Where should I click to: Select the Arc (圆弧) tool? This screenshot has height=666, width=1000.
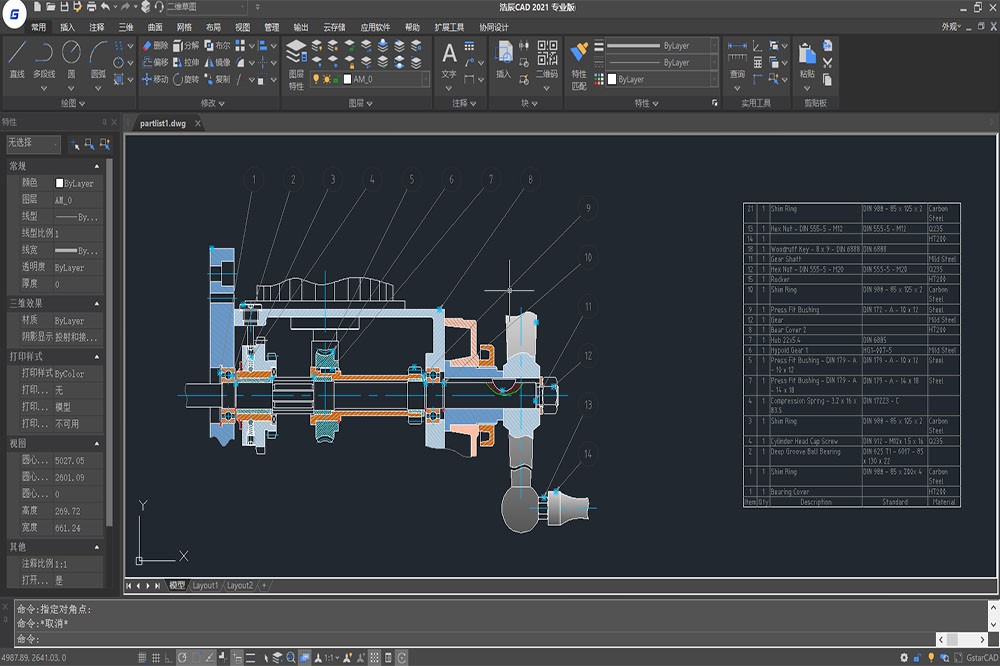coord(98,59)
